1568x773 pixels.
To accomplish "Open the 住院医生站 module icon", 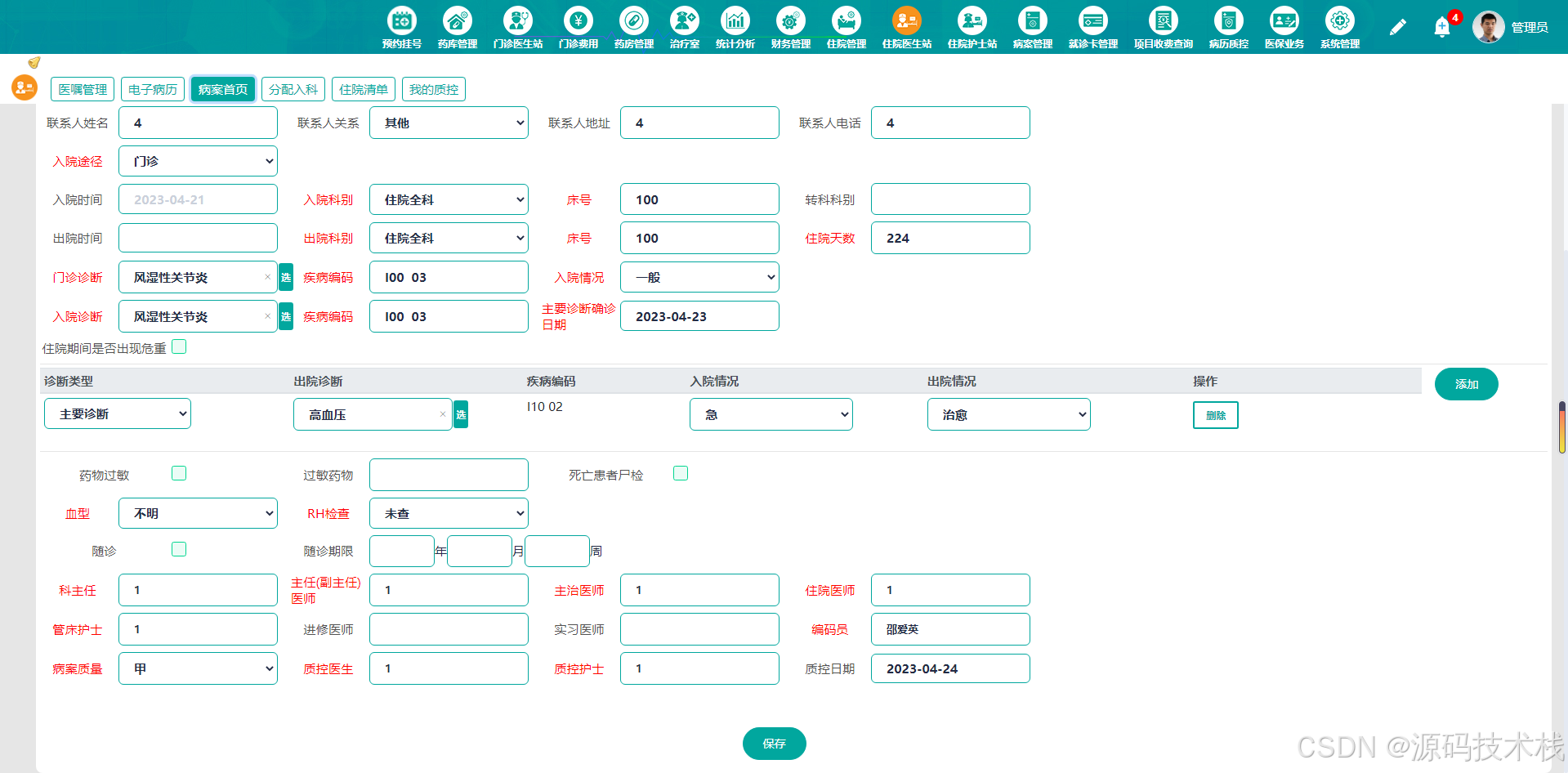I will pyautogui.click(x=907, y=20).
